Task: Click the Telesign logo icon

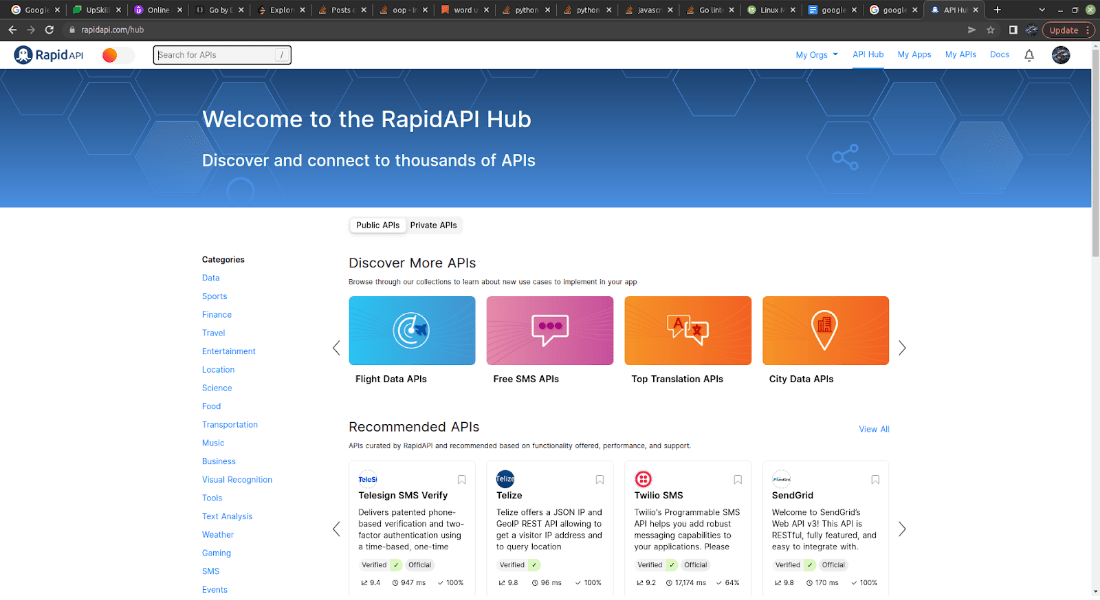Action: tap(368, 479)
